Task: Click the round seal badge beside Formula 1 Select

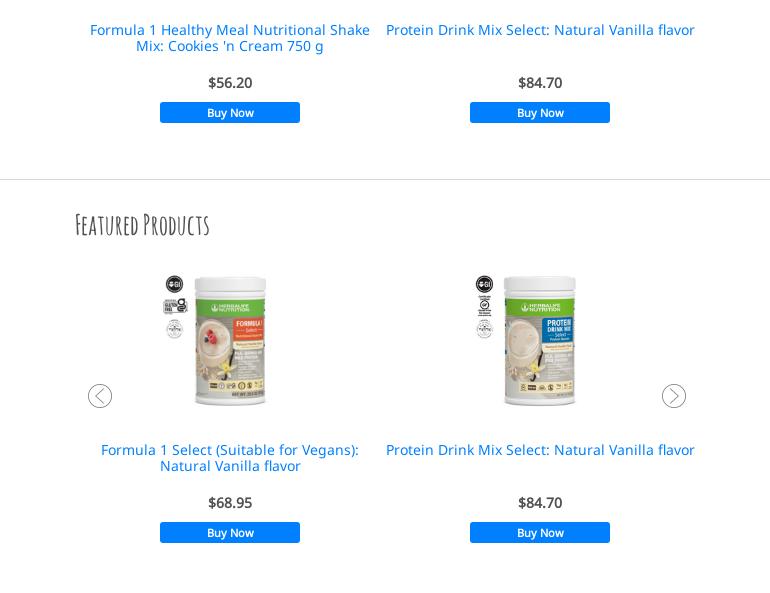Action: click(175, 327)
